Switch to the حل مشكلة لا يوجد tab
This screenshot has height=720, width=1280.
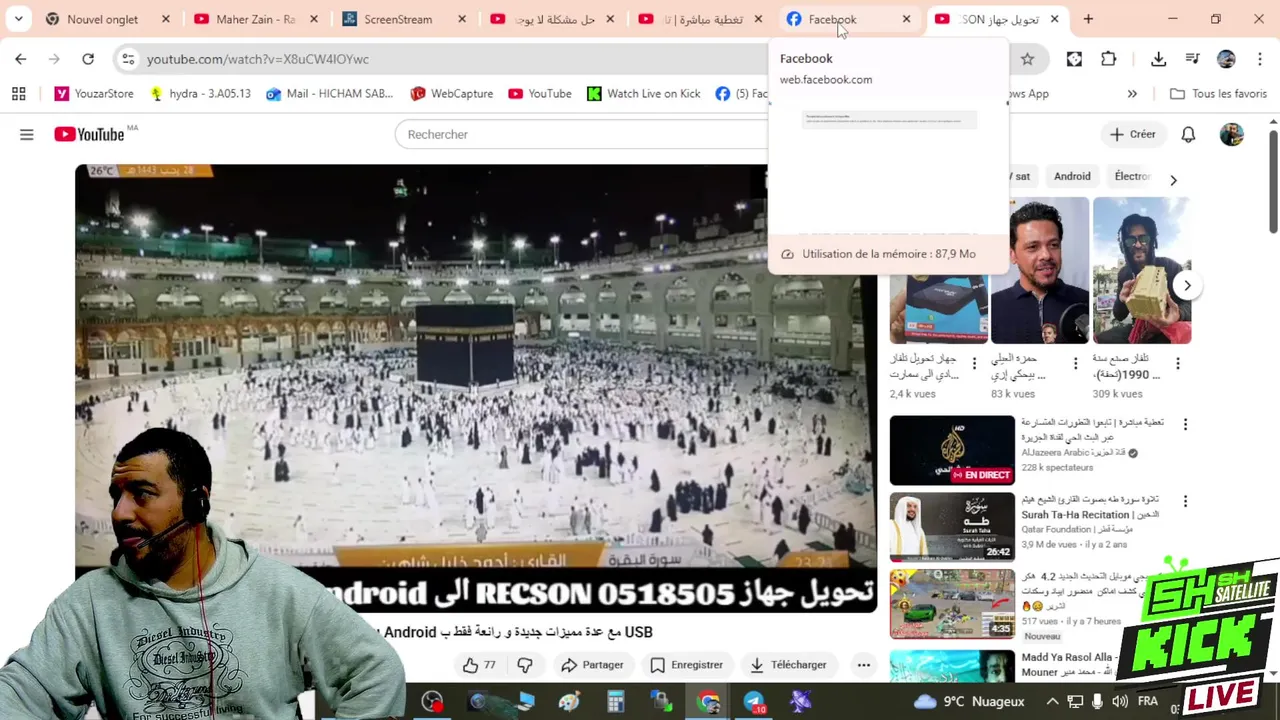(553, 19)
